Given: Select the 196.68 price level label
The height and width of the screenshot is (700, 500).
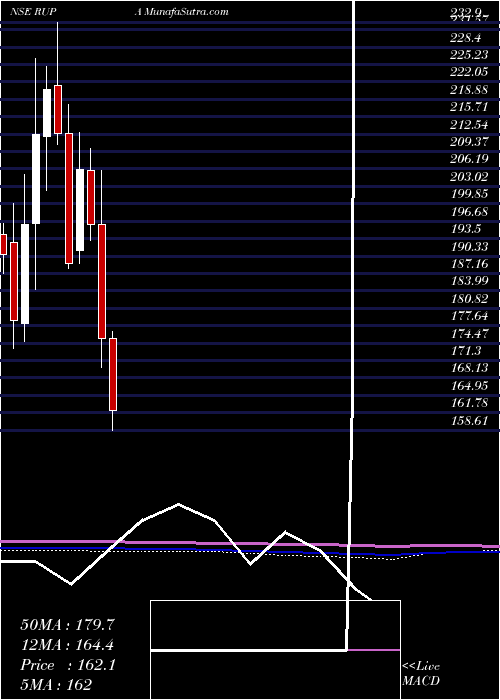Looking at the screenshot, I should click(x=470, y=211).
